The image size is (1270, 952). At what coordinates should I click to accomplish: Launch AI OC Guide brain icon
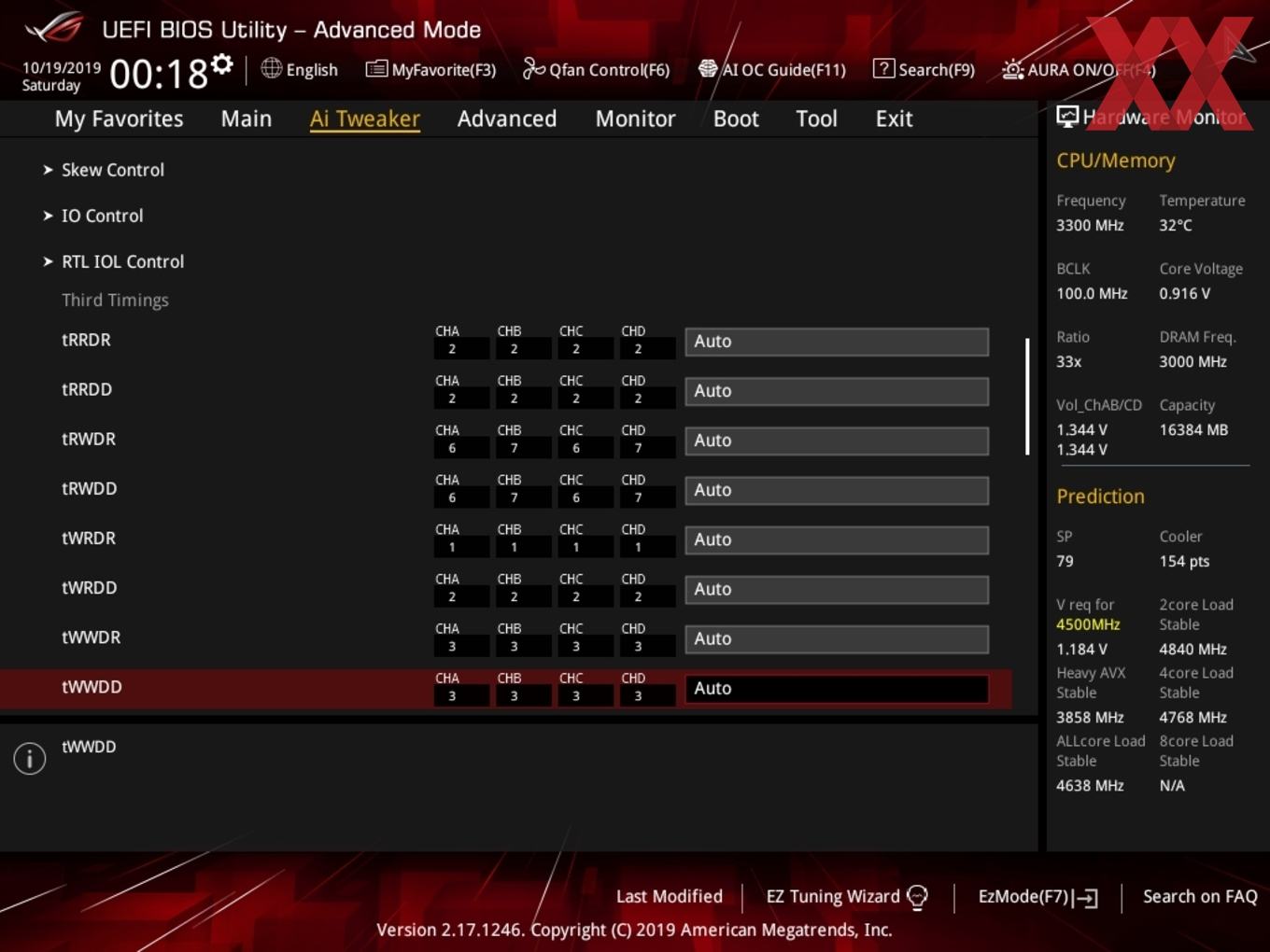tap(708, 69)
